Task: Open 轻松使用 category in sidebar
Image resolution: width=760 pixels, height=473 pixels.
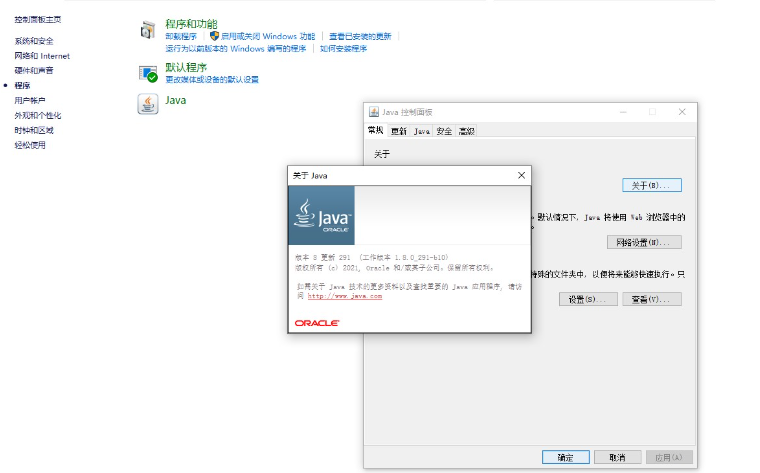Action: [x=30, y=145]
